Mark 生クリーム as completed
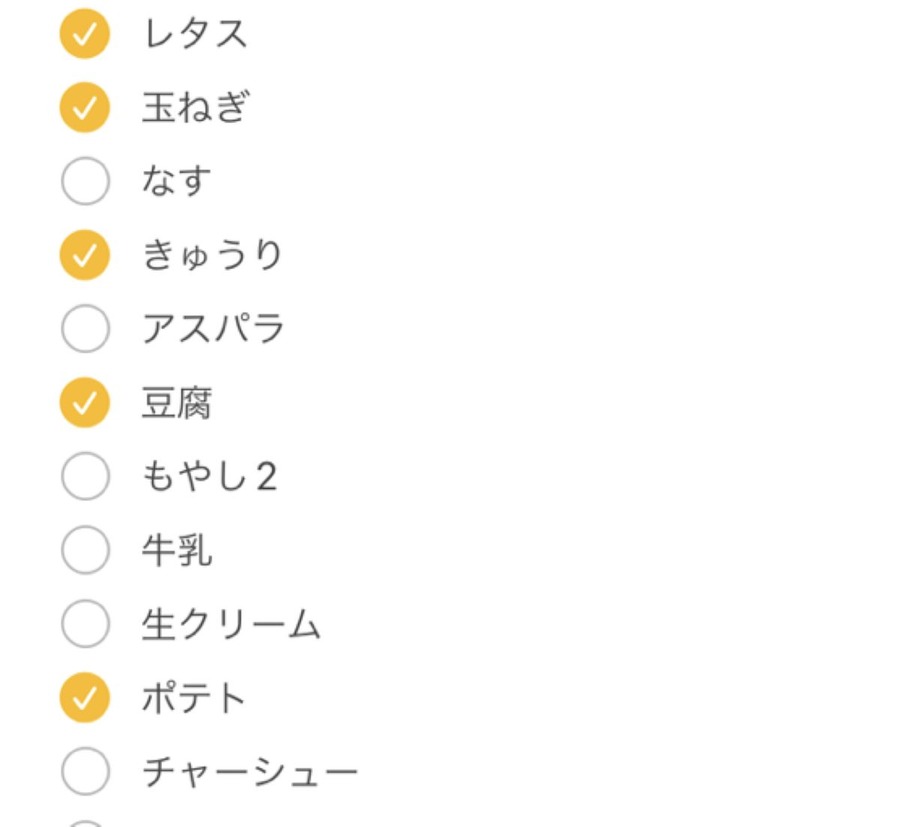 tap(85, 624)
